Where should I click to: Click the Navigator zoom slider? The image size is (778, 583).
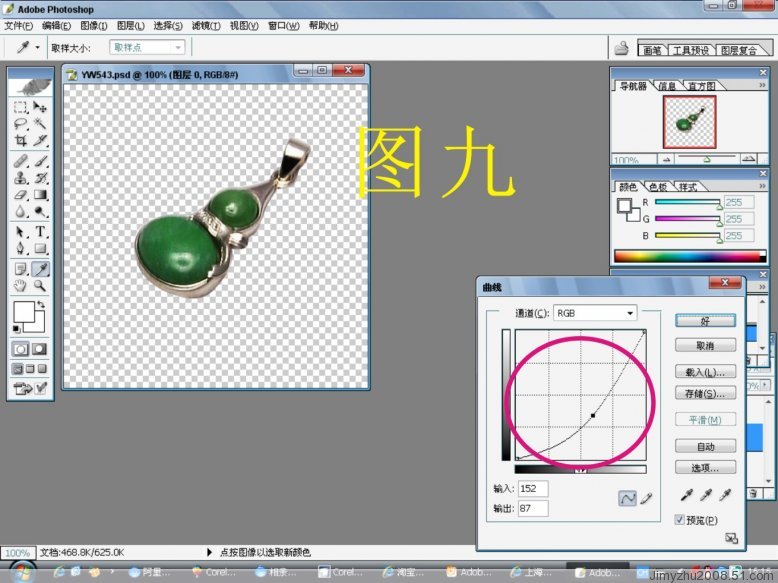pos(707,159)
